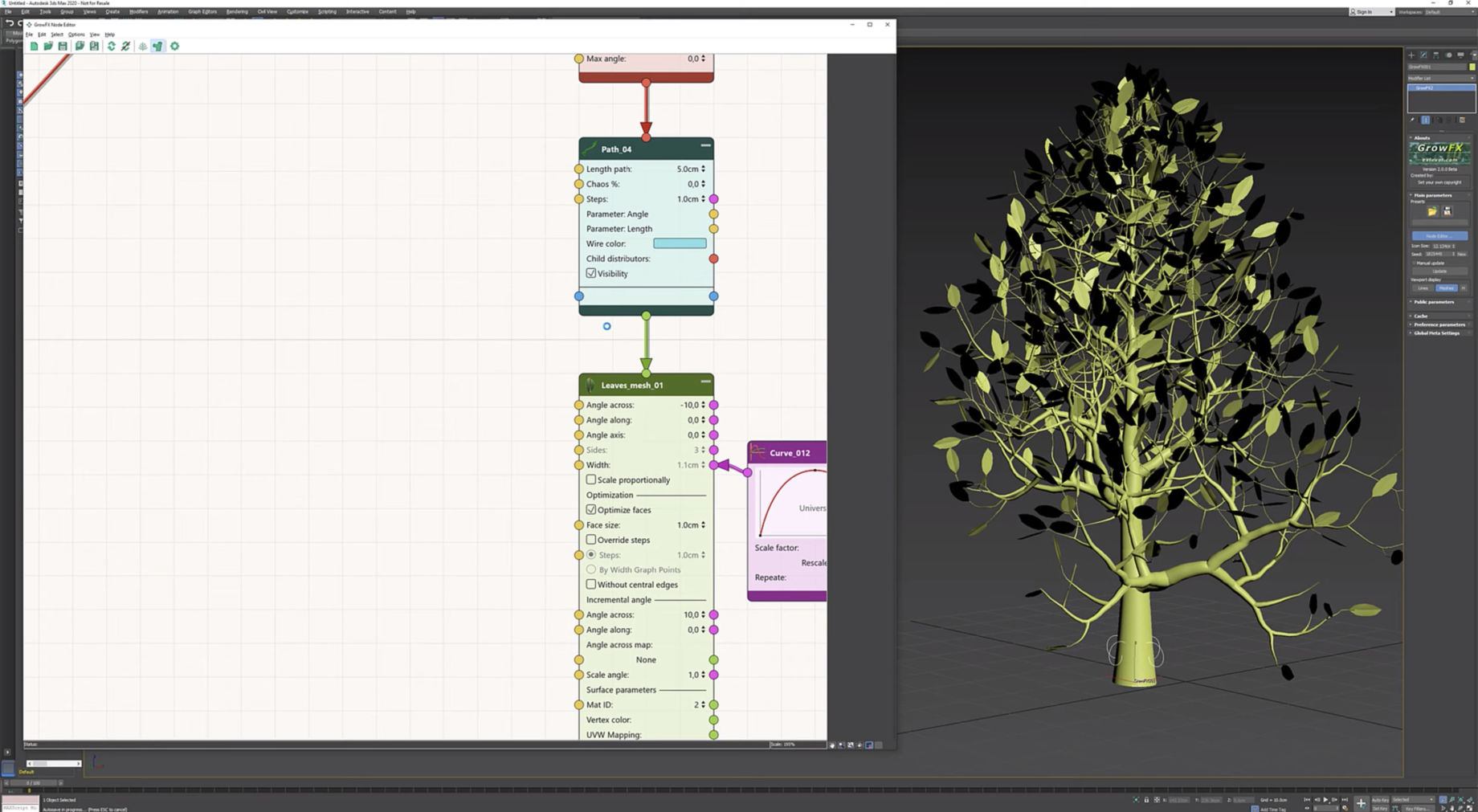This screenshot has height=812, width=1478.
Task: Open the Selected key filter dropdown
Action: pos(1413,800)
